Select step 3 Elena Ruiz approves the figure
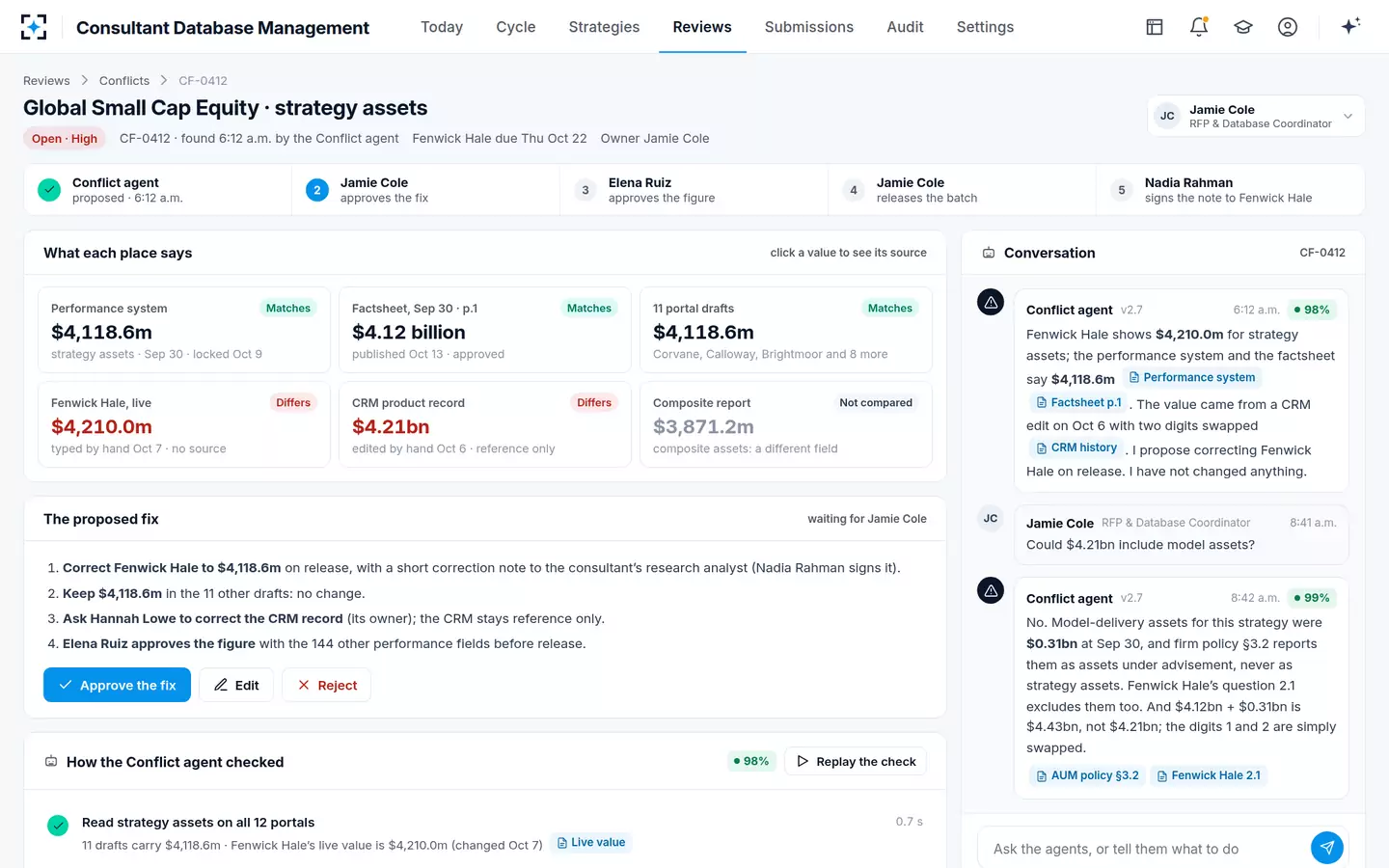The width and height of the screenshot is (1389, 868). (x=694, y=190)
